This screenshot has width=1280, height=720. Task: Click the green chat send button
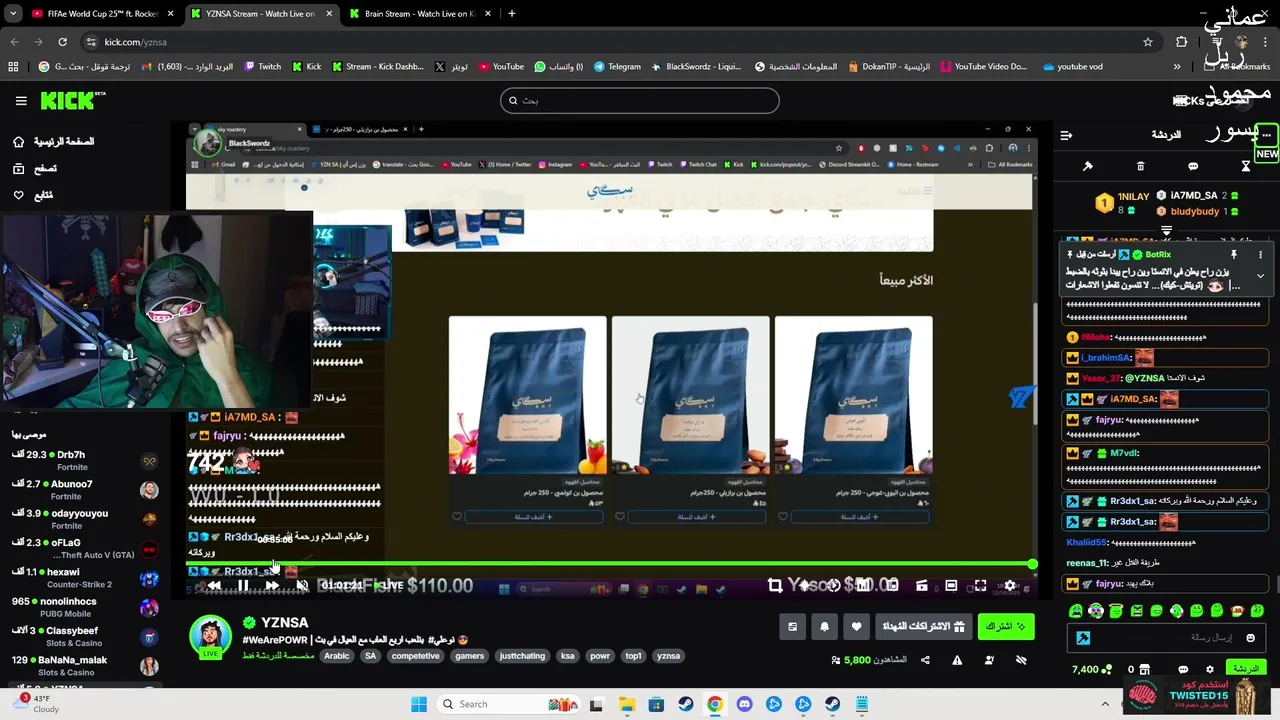[x=1246, y=669]
